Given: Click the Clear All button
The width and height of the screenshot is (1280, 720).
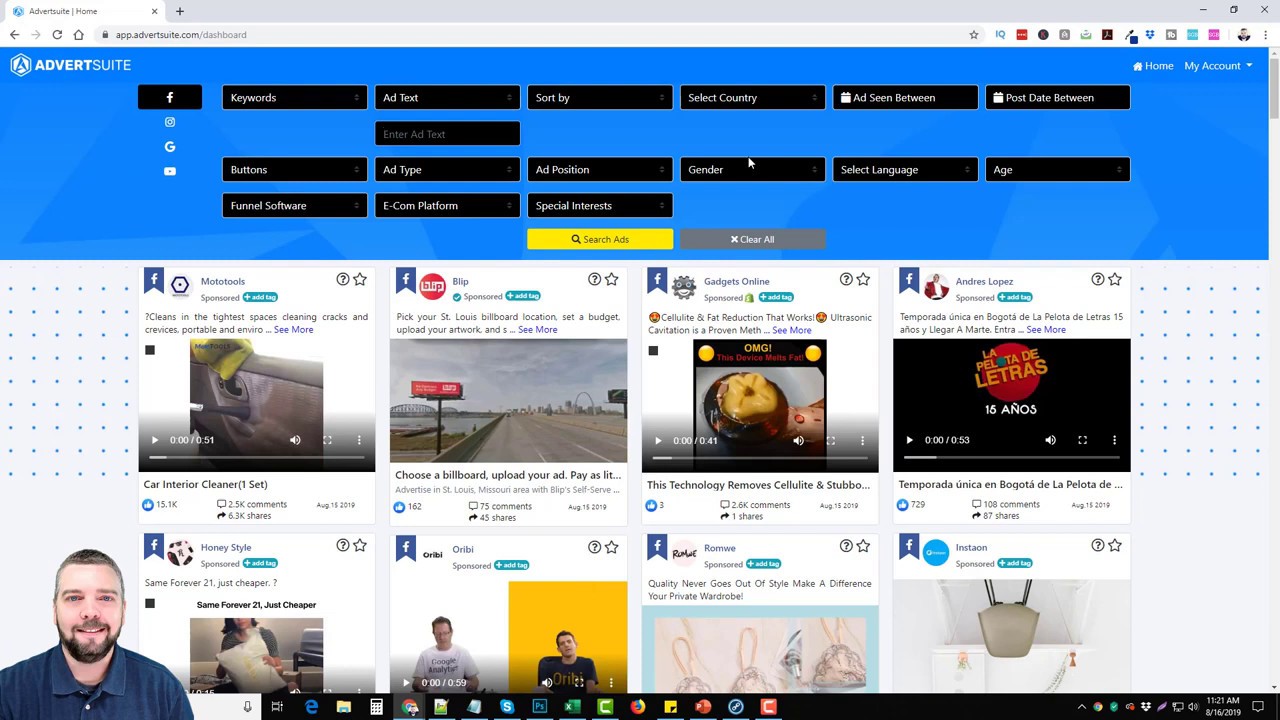Looking at the screenshot, I should pos(752,239).
